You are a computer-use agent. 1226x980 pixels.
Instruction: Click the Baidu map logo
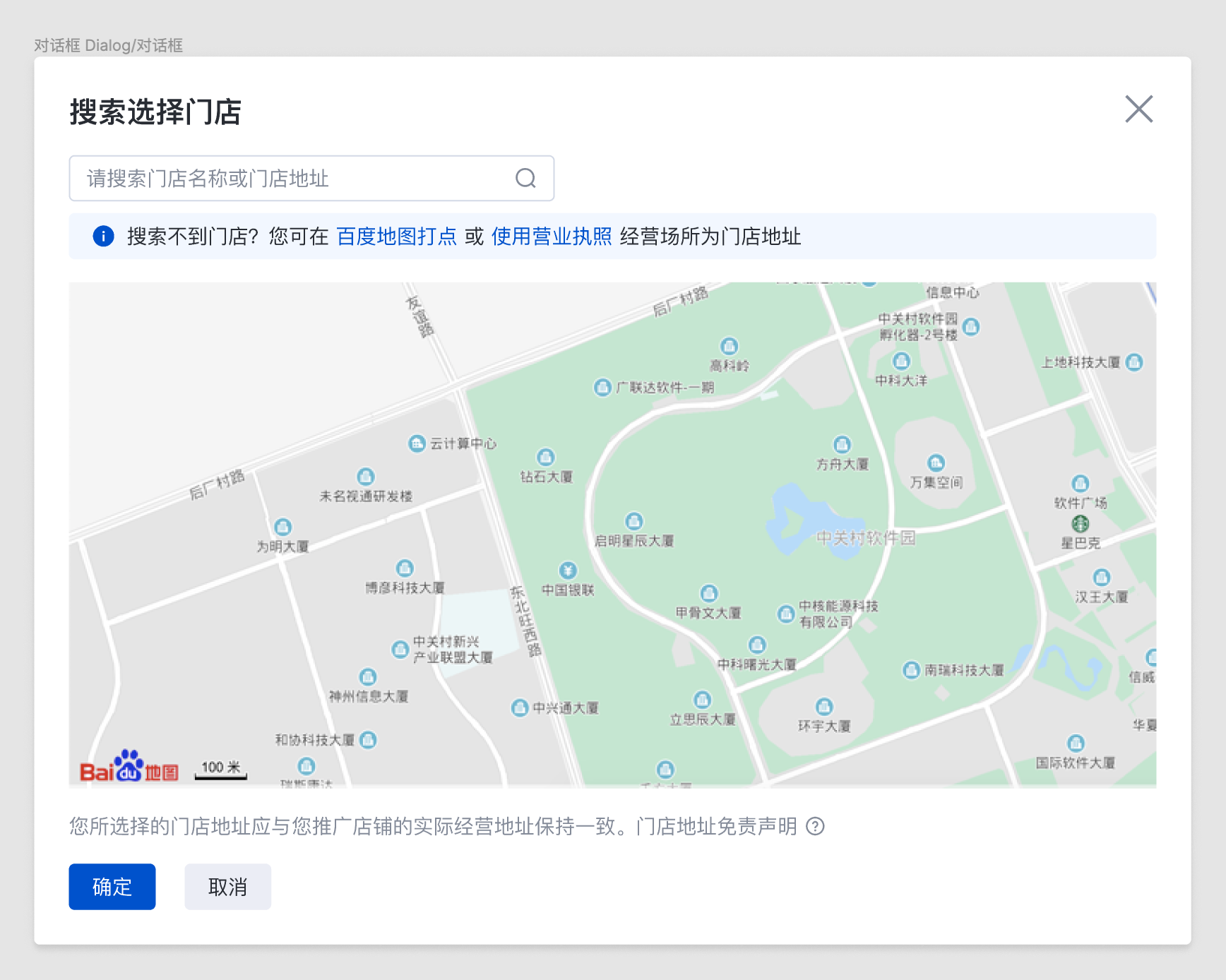tap(129, 767)
